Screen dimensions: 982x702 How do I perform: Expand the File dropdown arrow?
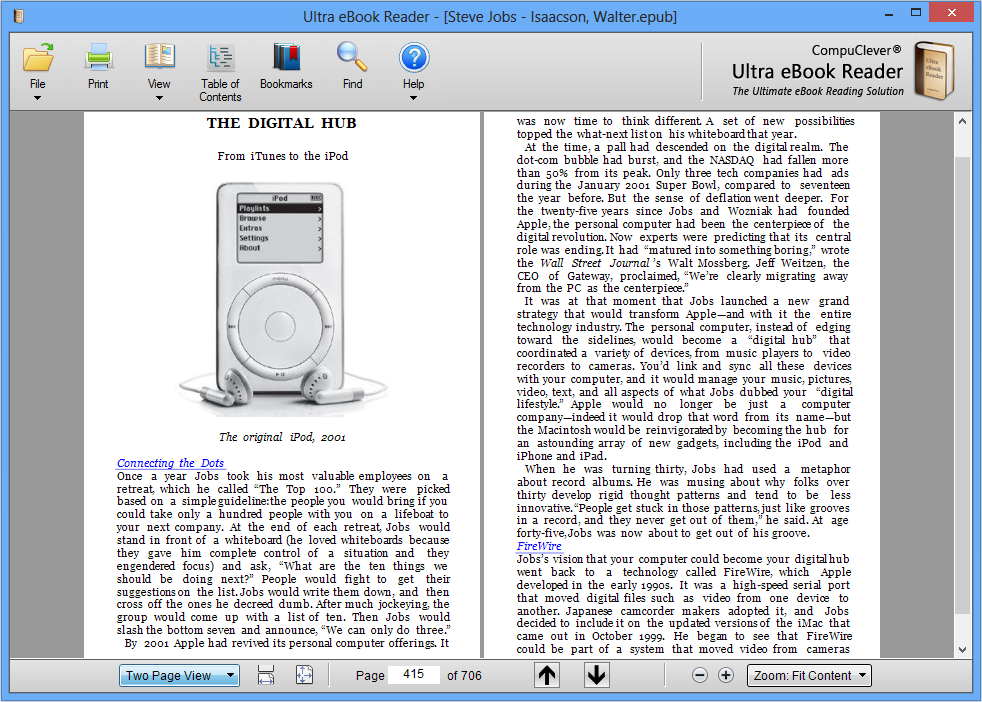pos(38,98)
